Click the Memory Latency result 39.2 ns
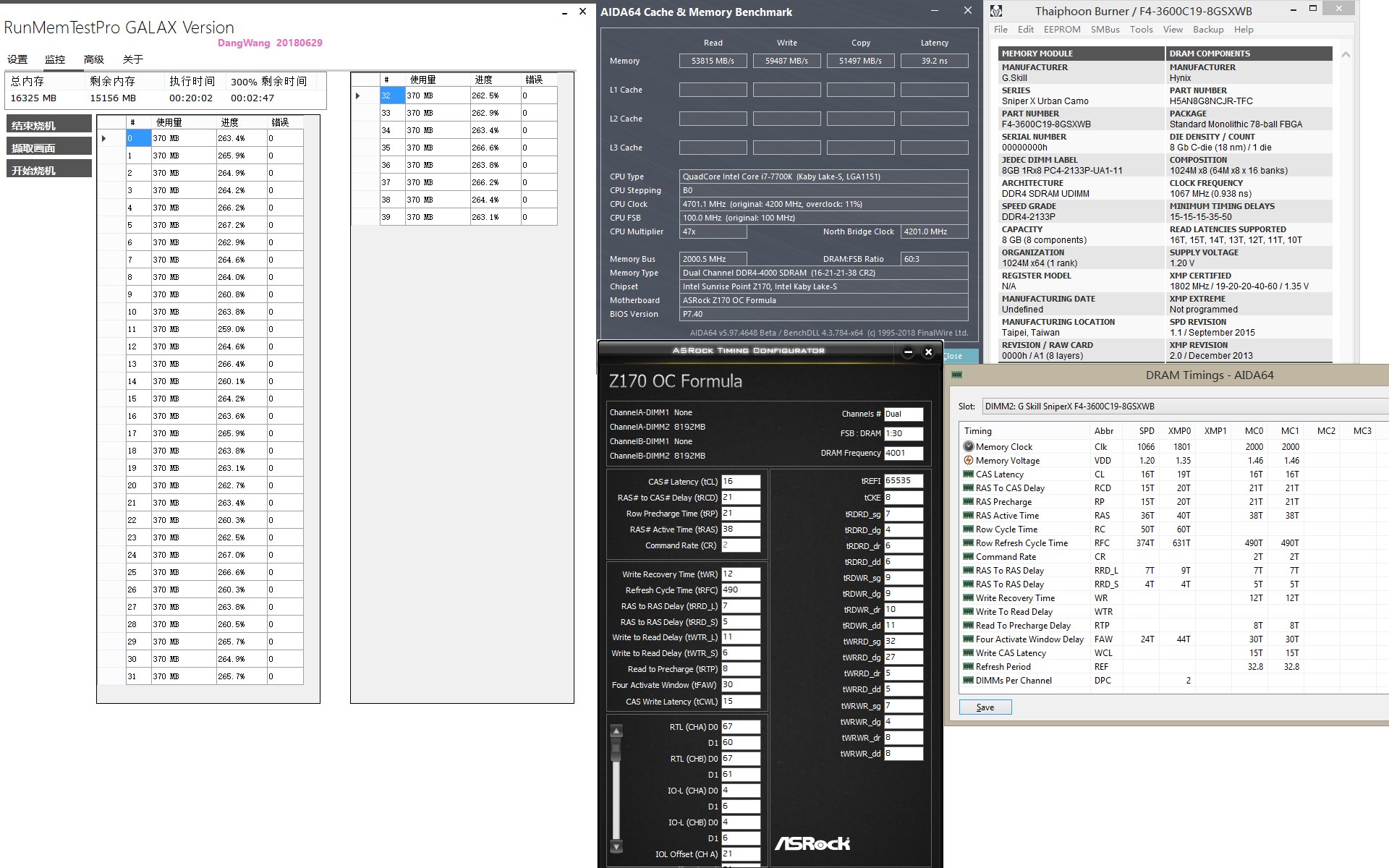The width and height of the screenshot is (1389, 868). click(934, 61)
